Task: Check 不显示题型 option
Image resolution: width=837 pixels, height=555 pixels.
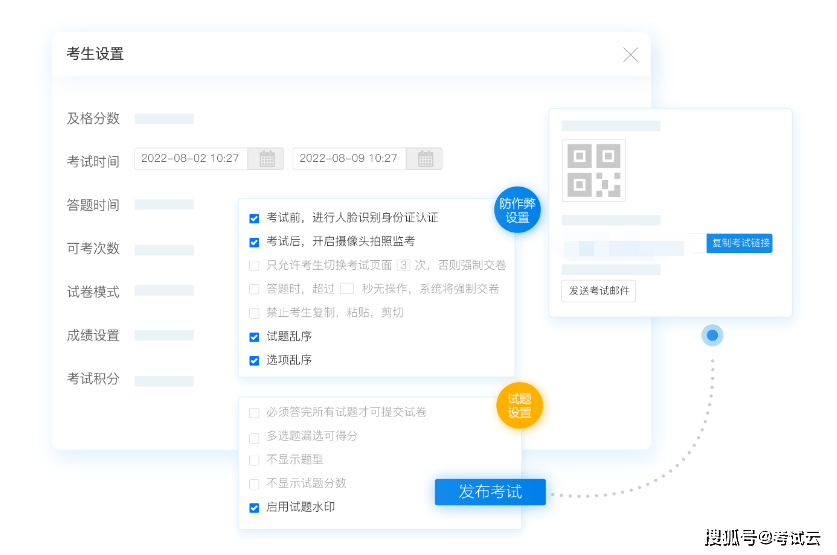Action: 254,460
